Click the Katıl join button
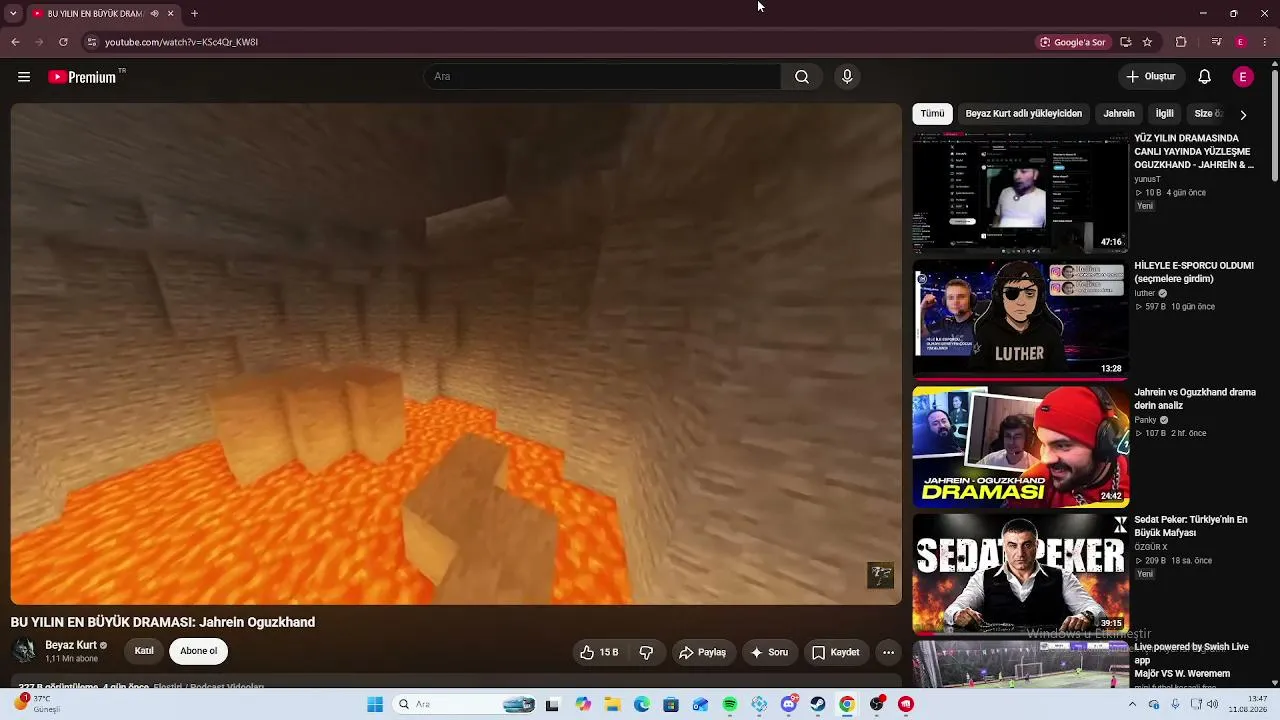Screen dimensions: 1280x720 (144, 651)
